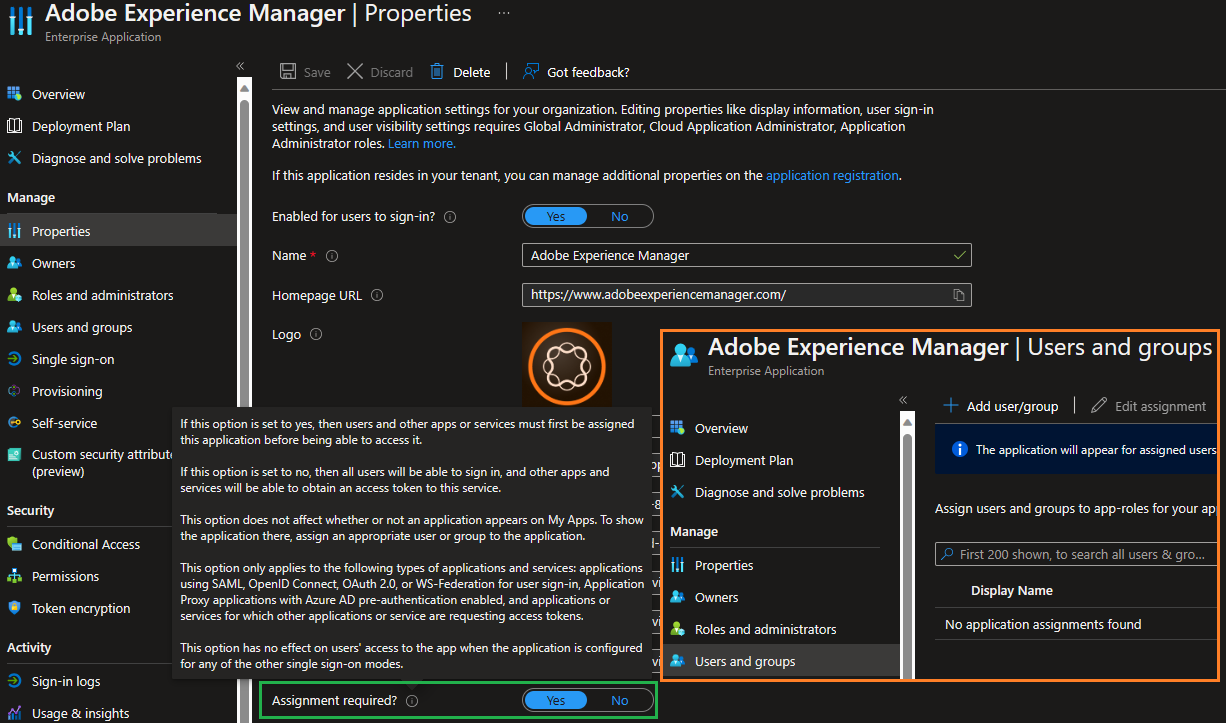The image size is (1226, 723).
Task: Click the search magnifier icon in users box
Action: pyautogui.click(x=947, y=554)
